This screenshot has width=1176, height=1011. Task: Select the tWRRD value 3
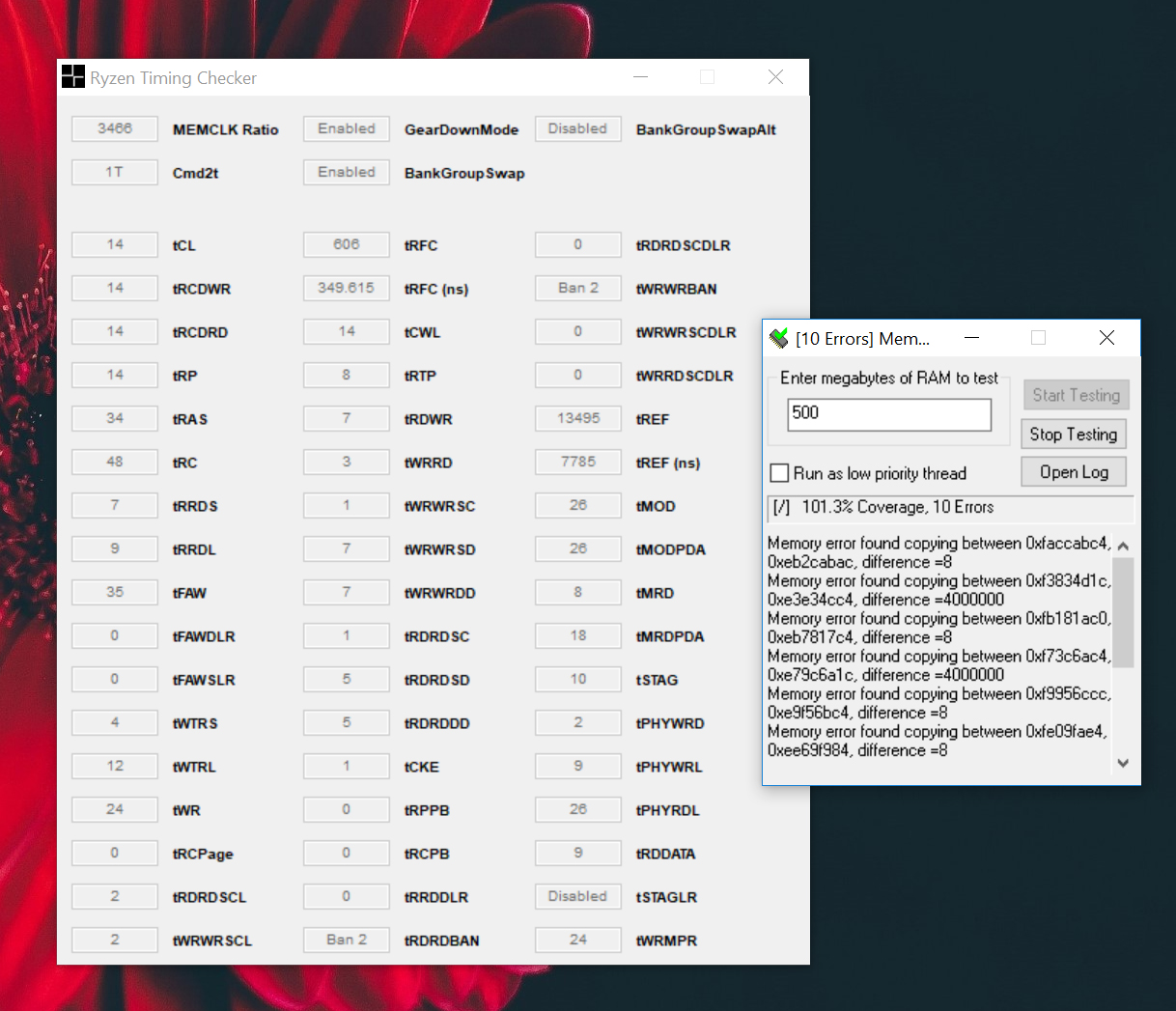(x=347, y=462)
